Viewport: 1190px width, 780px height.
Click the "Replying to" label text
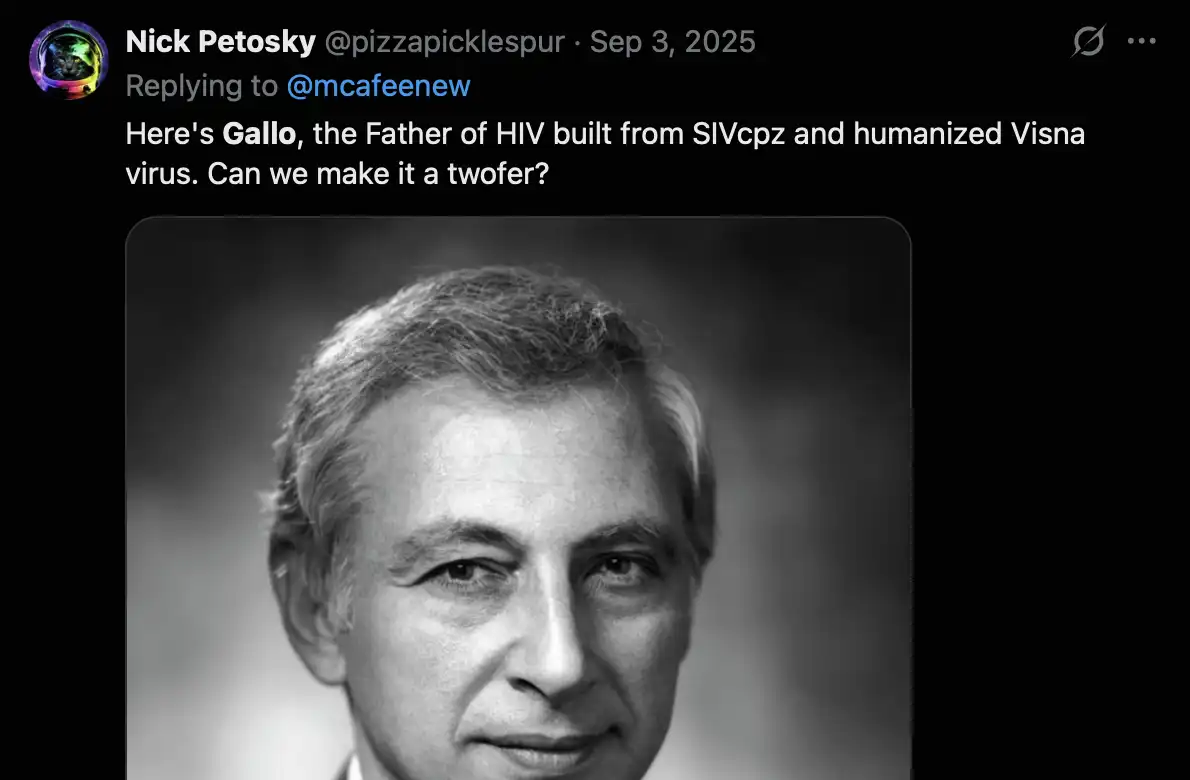click(201, 86)
